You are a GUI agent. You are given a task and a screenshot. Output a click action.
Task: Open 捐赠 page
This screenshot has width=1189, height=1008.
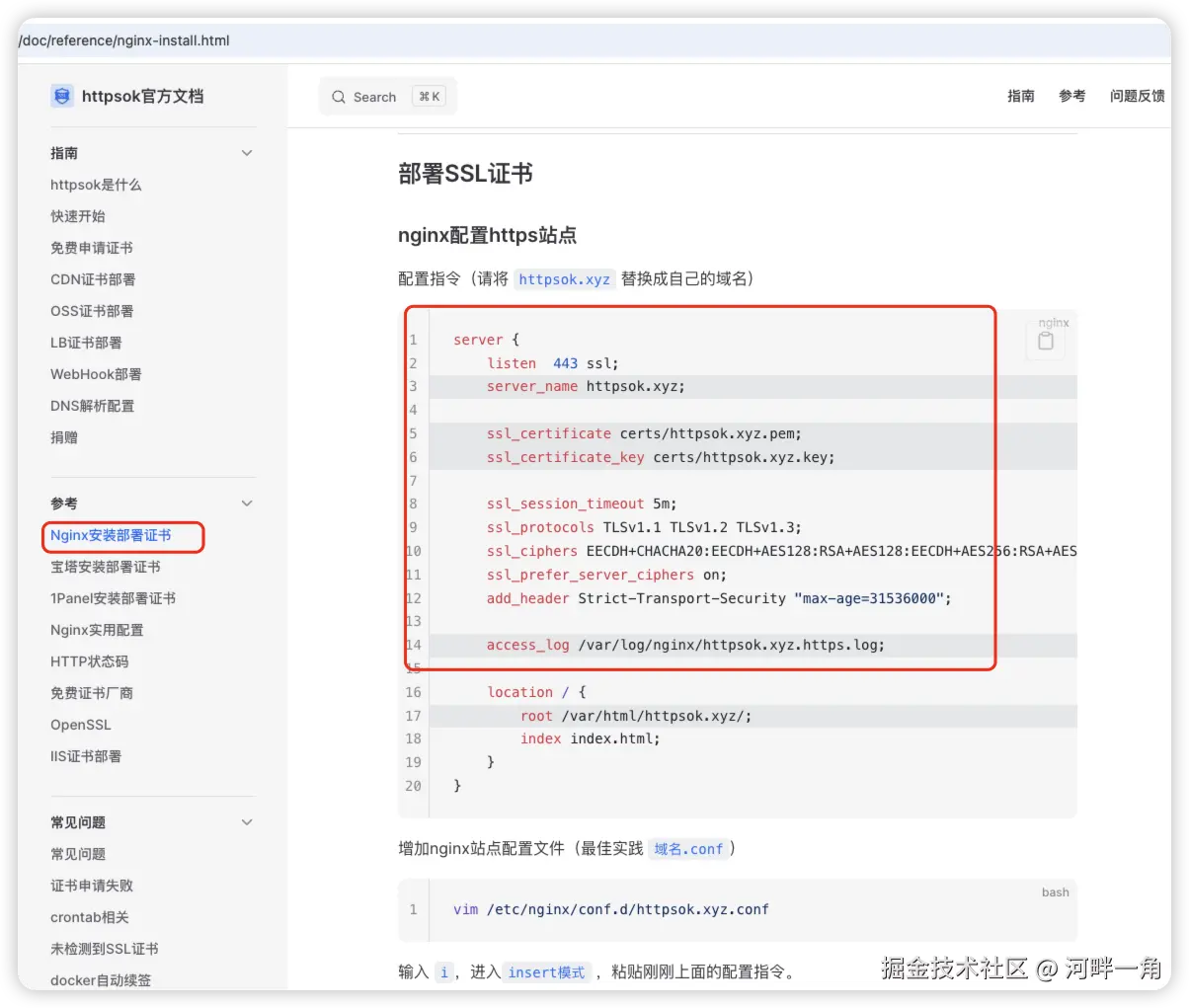point(64,437)
